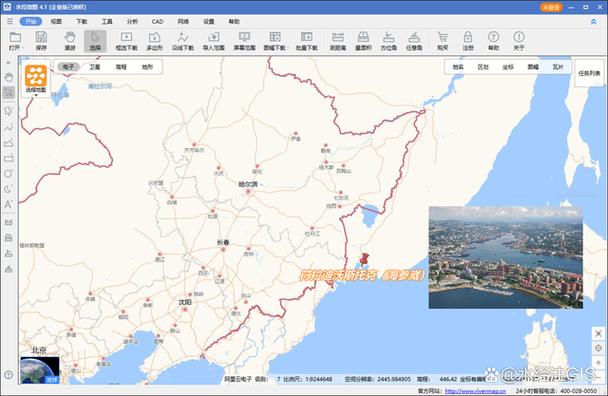Click the 方位角 azimuth icon in ribbon
608x396 pixels.
388,37
